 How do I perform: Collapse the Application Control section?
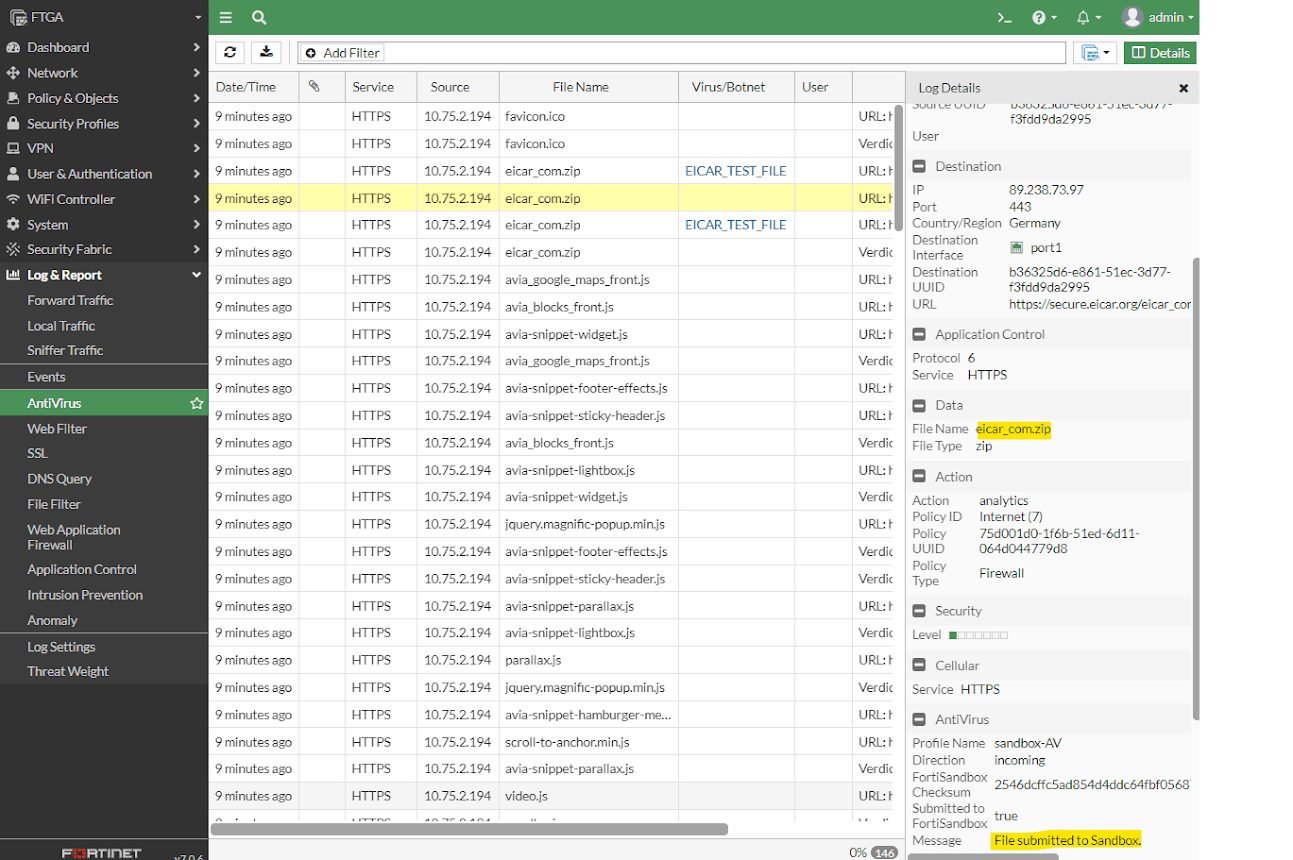(919, 334)
